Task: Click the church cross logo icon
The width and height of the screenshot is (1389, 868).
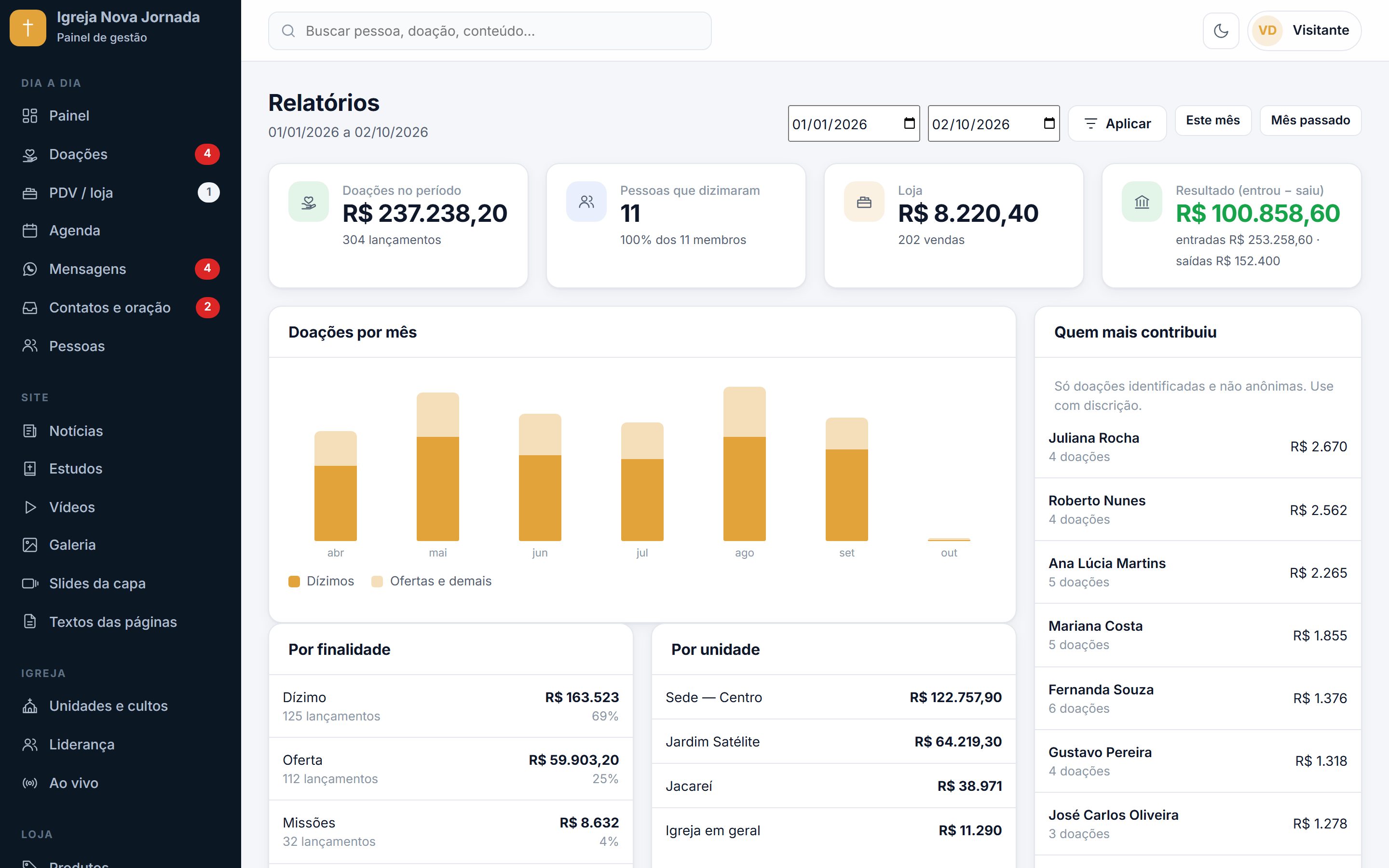Action: coord(28,27)
